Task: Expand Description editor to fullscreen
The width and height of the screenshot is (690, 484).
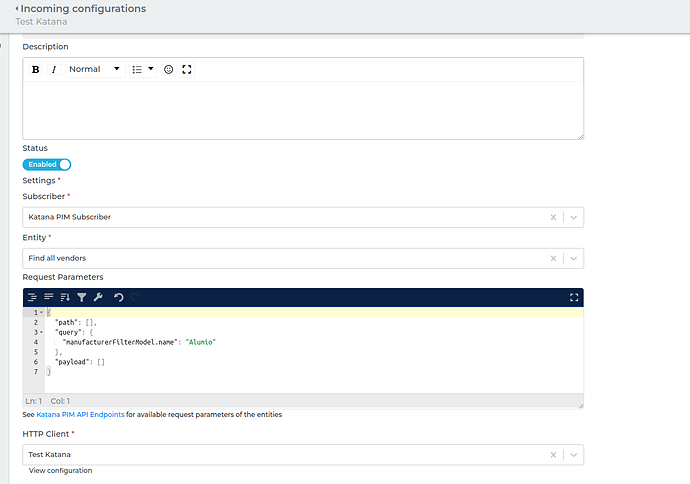Action: tap(187, 69)
